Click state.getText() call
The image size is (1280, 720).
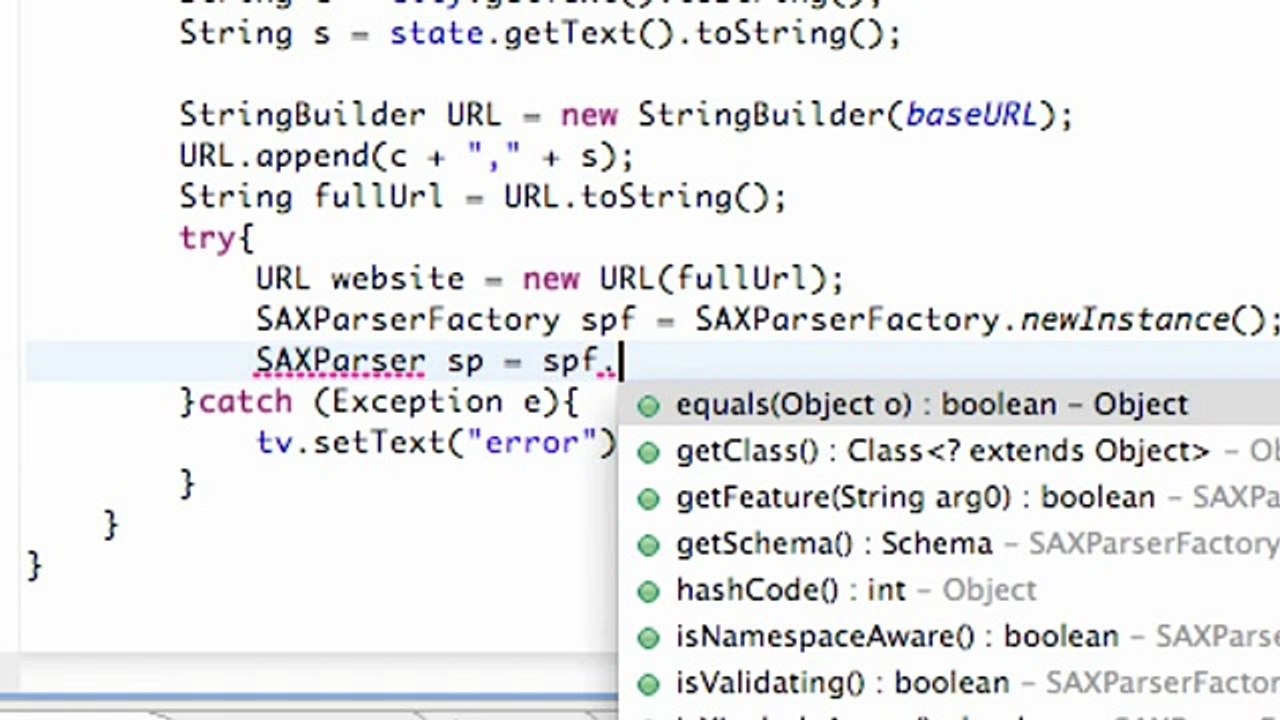click(532, 34)
